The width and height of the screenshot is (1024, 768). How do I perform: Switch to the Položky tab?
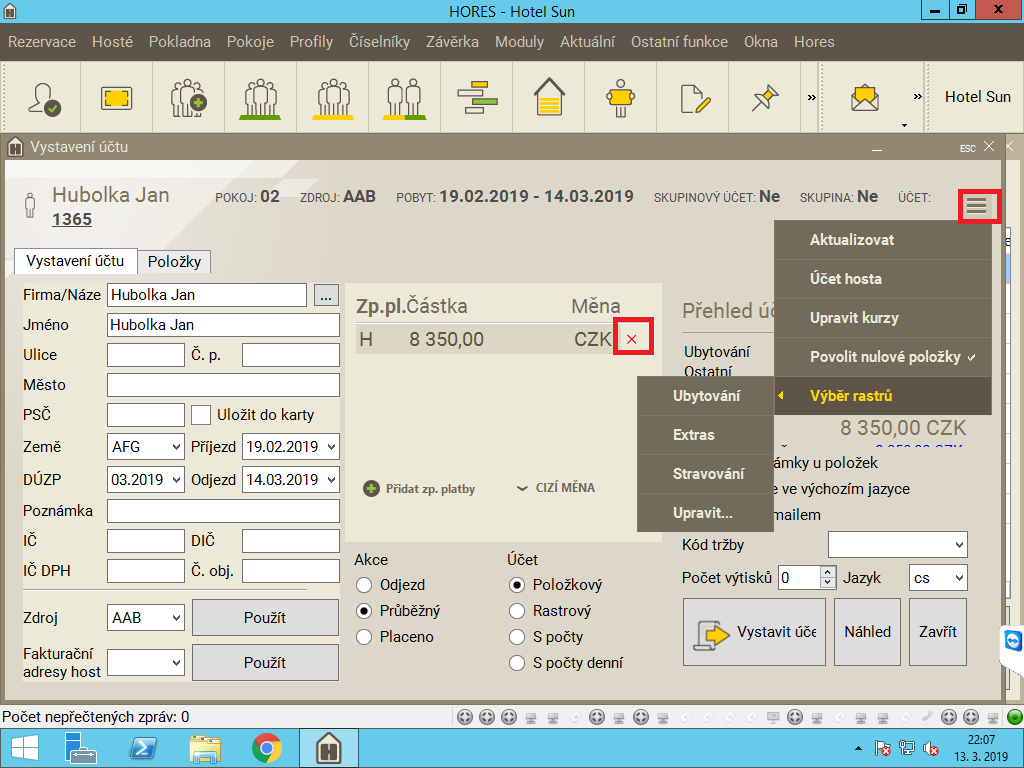[x=175, y=262]
